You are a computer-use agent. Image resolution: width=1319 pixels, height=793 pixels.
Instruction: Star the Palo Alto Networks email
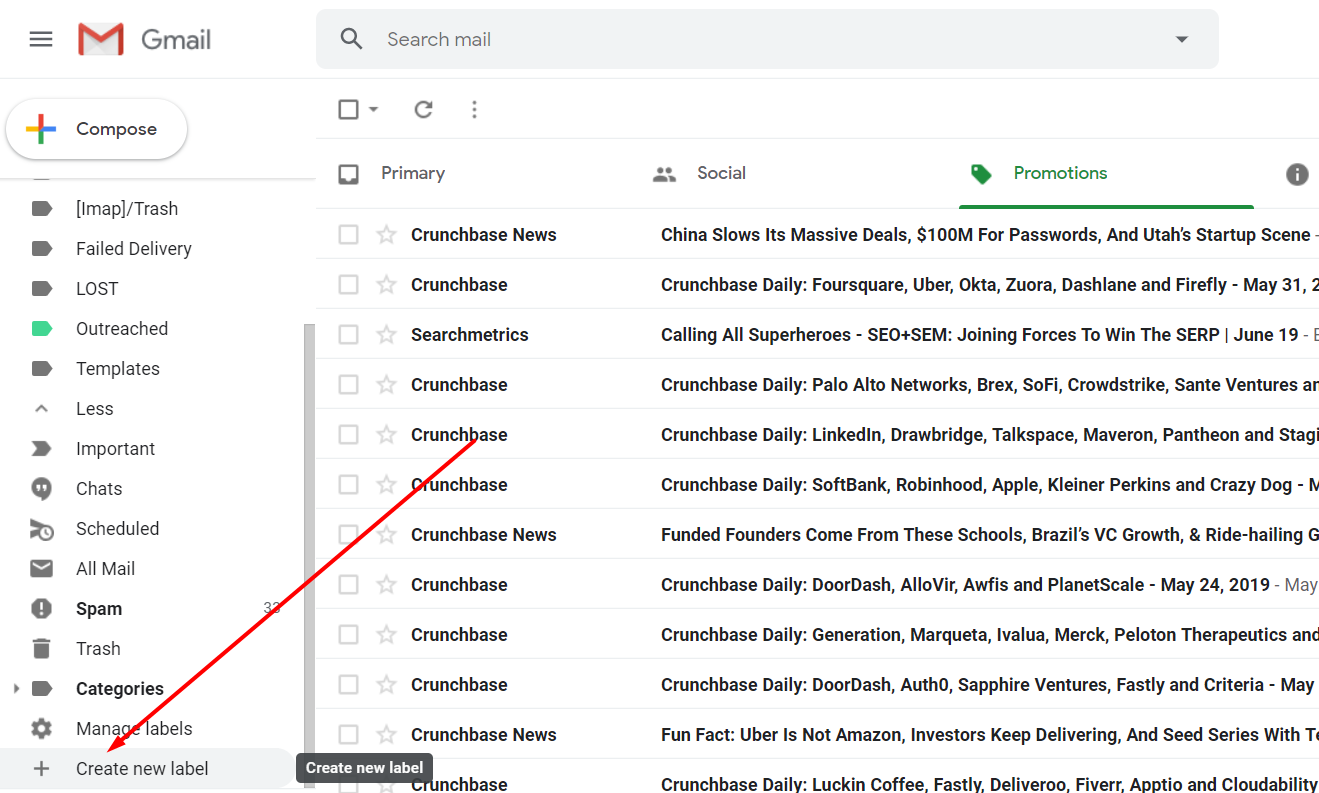(386, 384)
